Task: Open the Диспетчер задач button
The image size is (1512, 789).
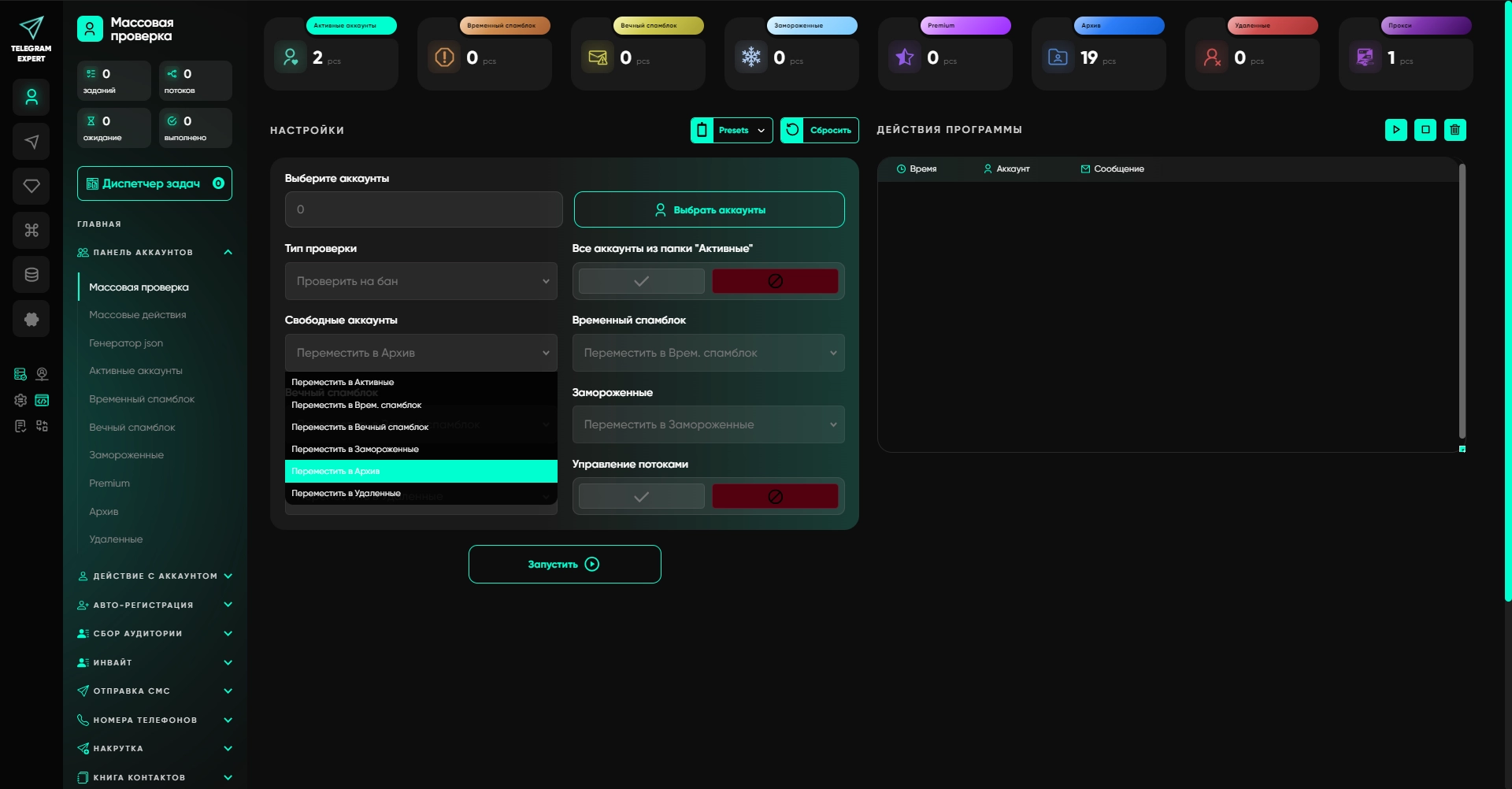Action: 154,183
